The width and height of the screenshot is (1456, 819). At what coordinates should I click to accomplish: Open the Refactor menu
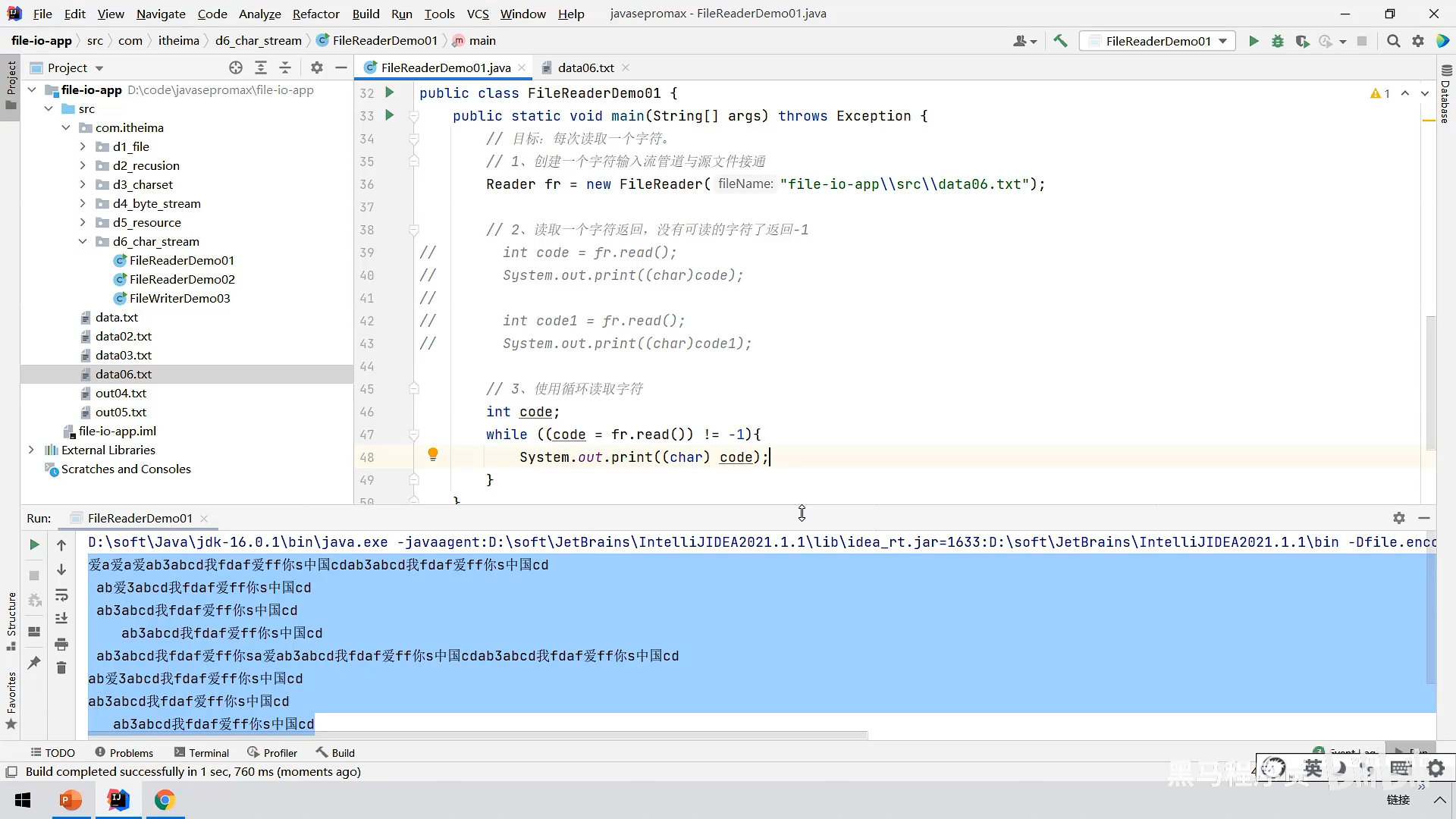[315, 14]
